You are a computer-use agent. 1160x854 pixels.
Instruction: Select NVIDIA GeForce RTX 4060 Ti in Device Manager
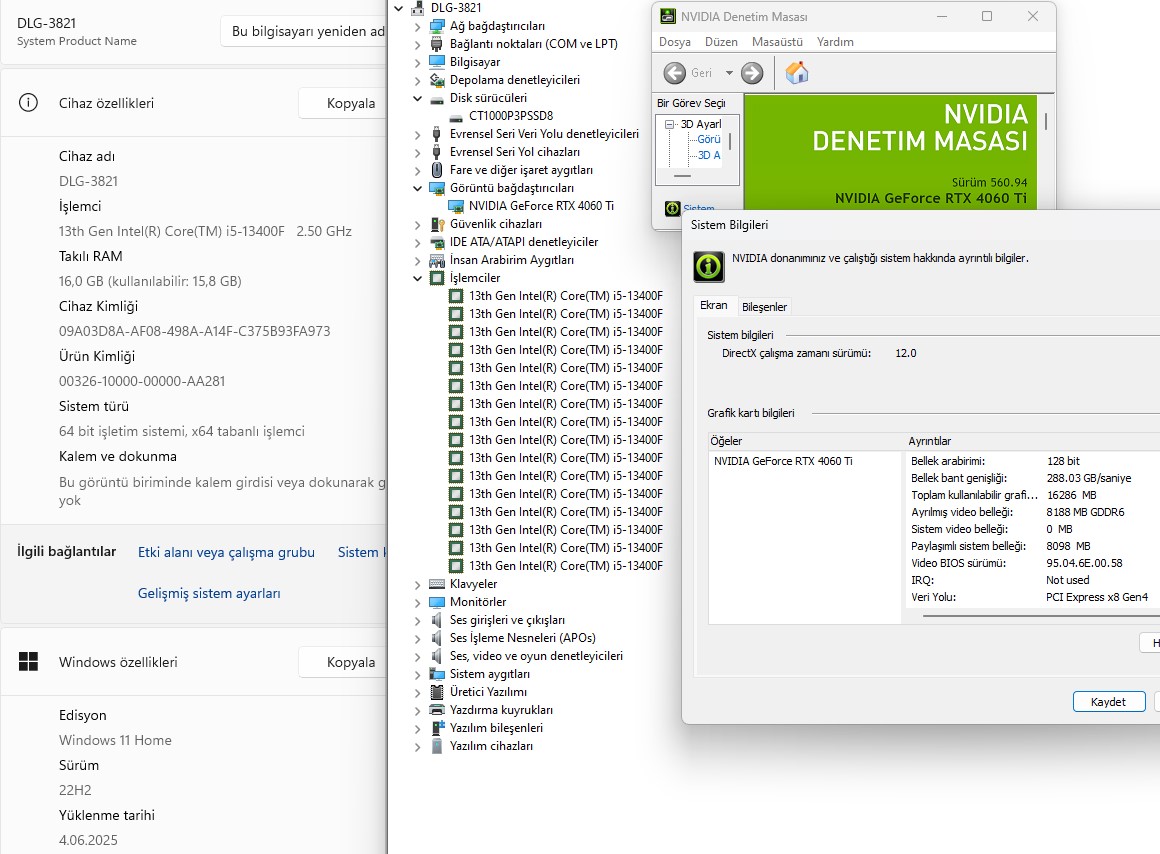(x=541, y=206)
